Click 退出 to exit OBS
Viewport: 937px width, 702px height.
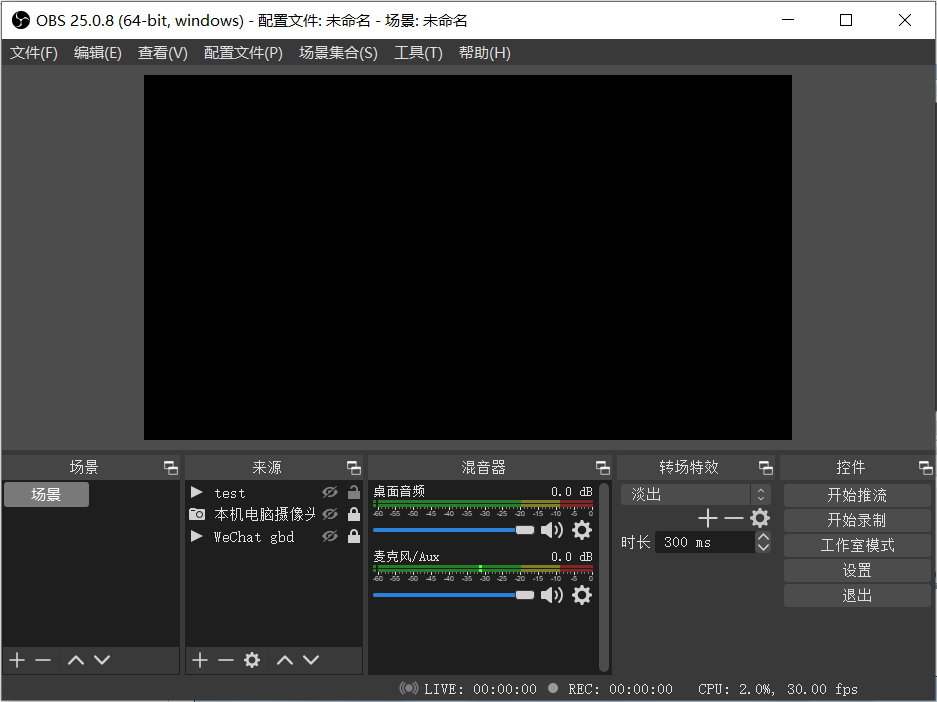pyautogui.click(x=857, y=596)
